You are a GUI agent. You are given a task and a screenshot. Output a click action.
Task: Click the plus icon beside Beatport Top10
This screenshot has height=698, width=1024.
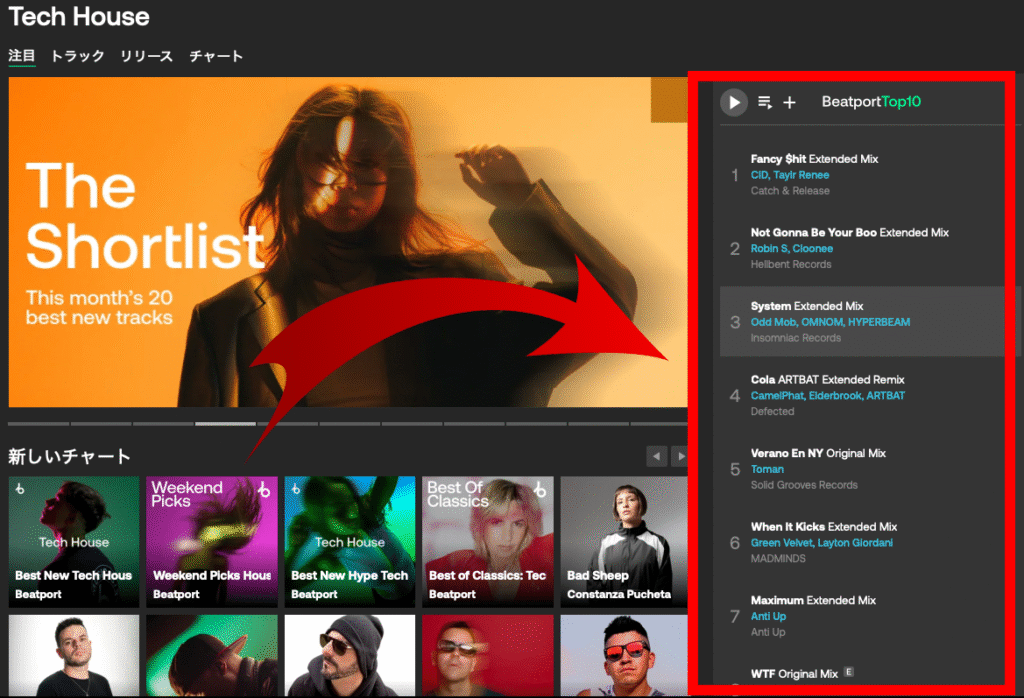click(789, 102)
